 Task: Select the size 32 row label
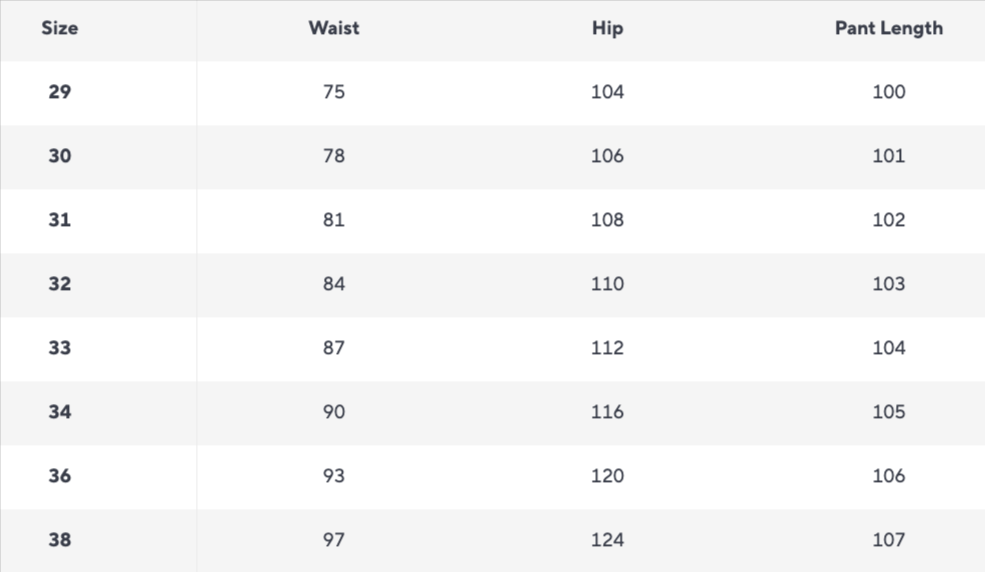click(x=60, y=284)
